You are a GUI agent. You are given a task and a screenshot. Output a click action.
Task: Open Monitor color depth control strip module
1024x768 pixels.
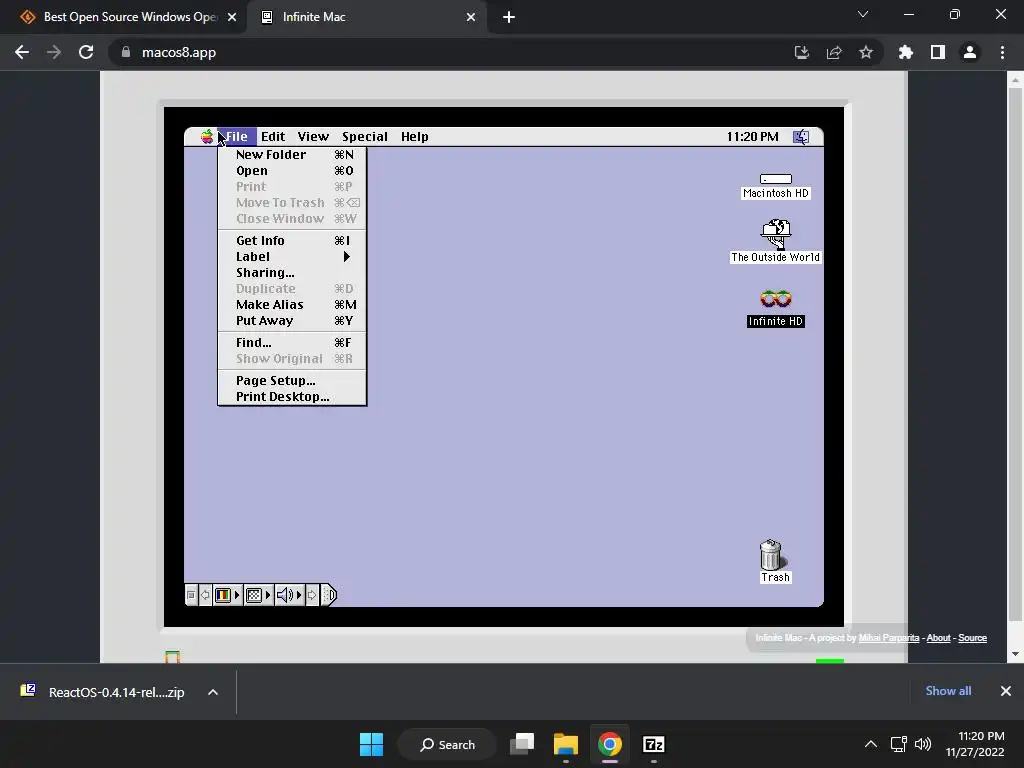coord(227,595)
